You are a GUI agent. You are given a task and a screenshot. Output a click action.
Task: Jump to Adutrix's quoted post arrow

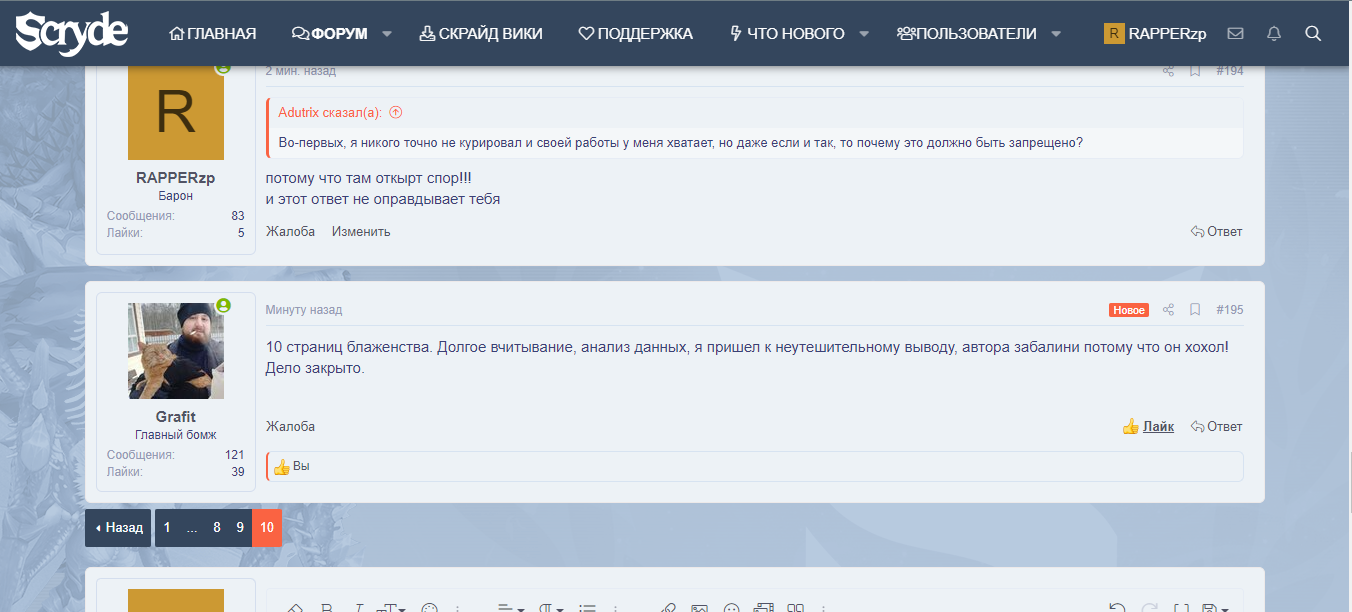click(x=395, y=113)
